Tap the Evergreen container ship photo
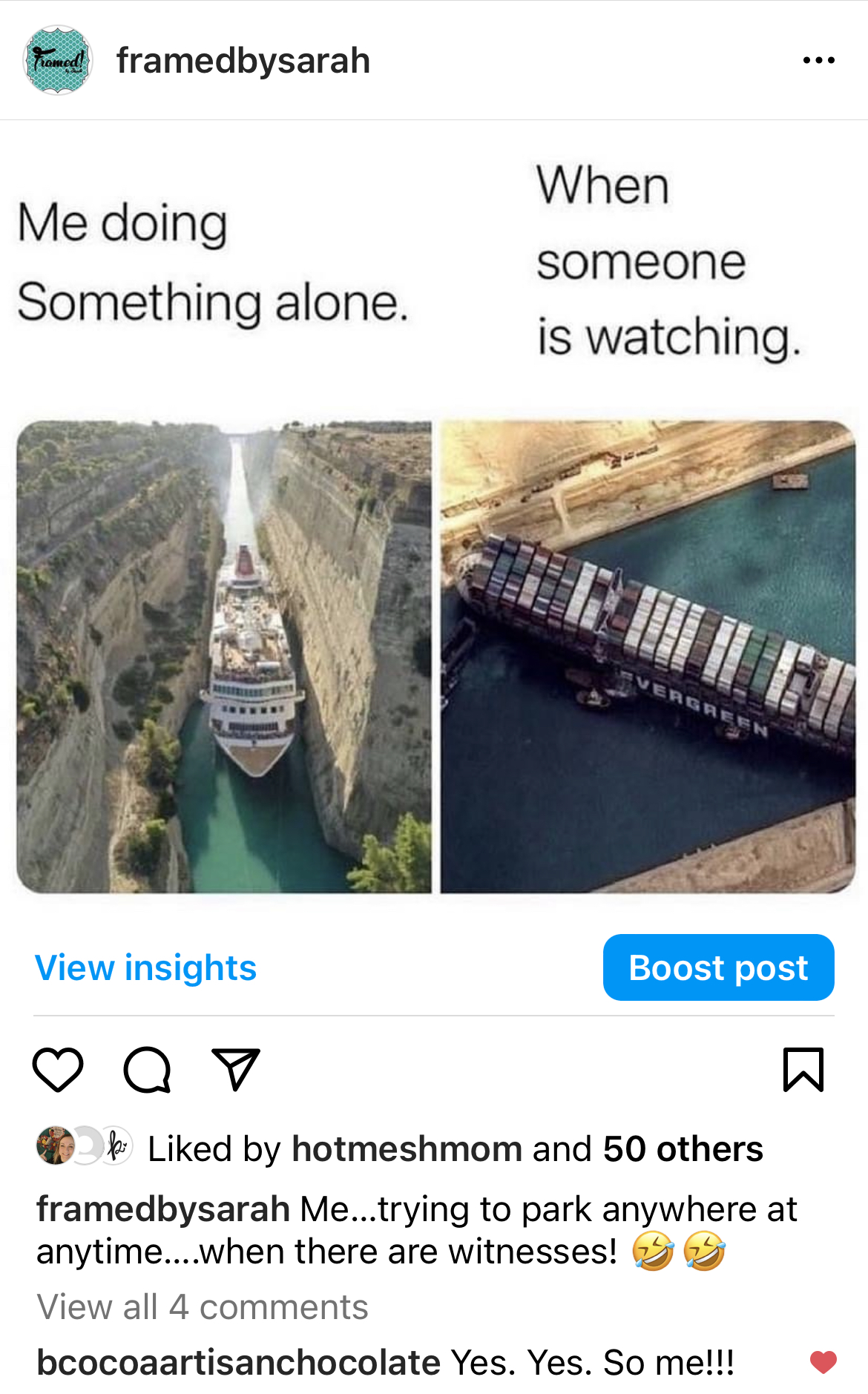 tap(648, 657)
